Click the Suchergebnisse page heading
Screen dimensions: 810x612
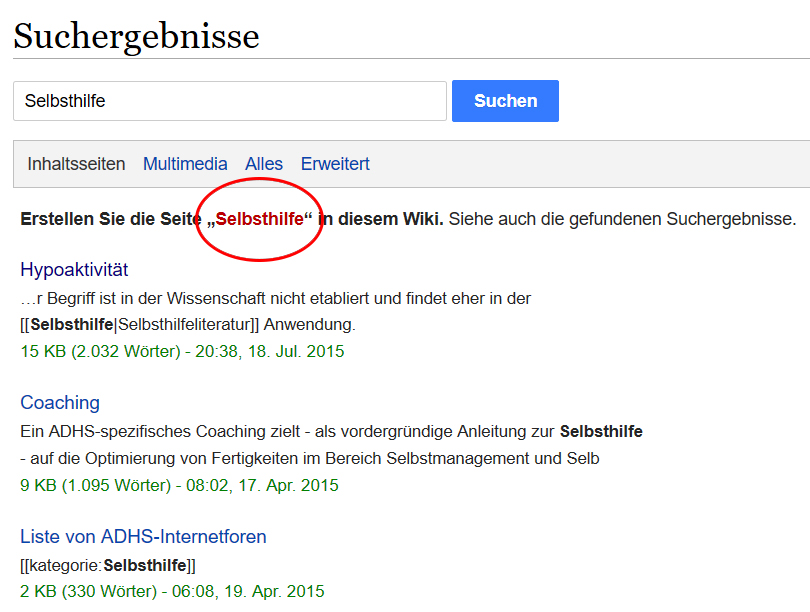(x=136, y=37)
